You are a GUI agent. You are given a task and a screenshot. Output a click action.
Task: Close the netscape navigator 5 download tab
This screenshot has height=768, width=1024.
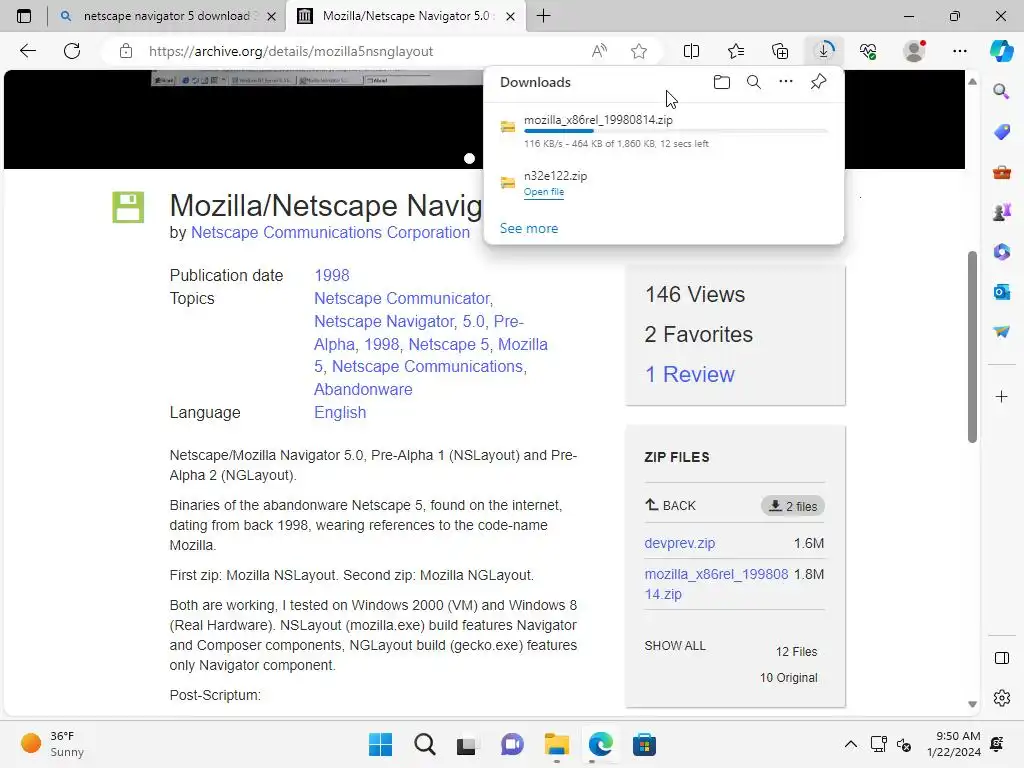[272, 16]
